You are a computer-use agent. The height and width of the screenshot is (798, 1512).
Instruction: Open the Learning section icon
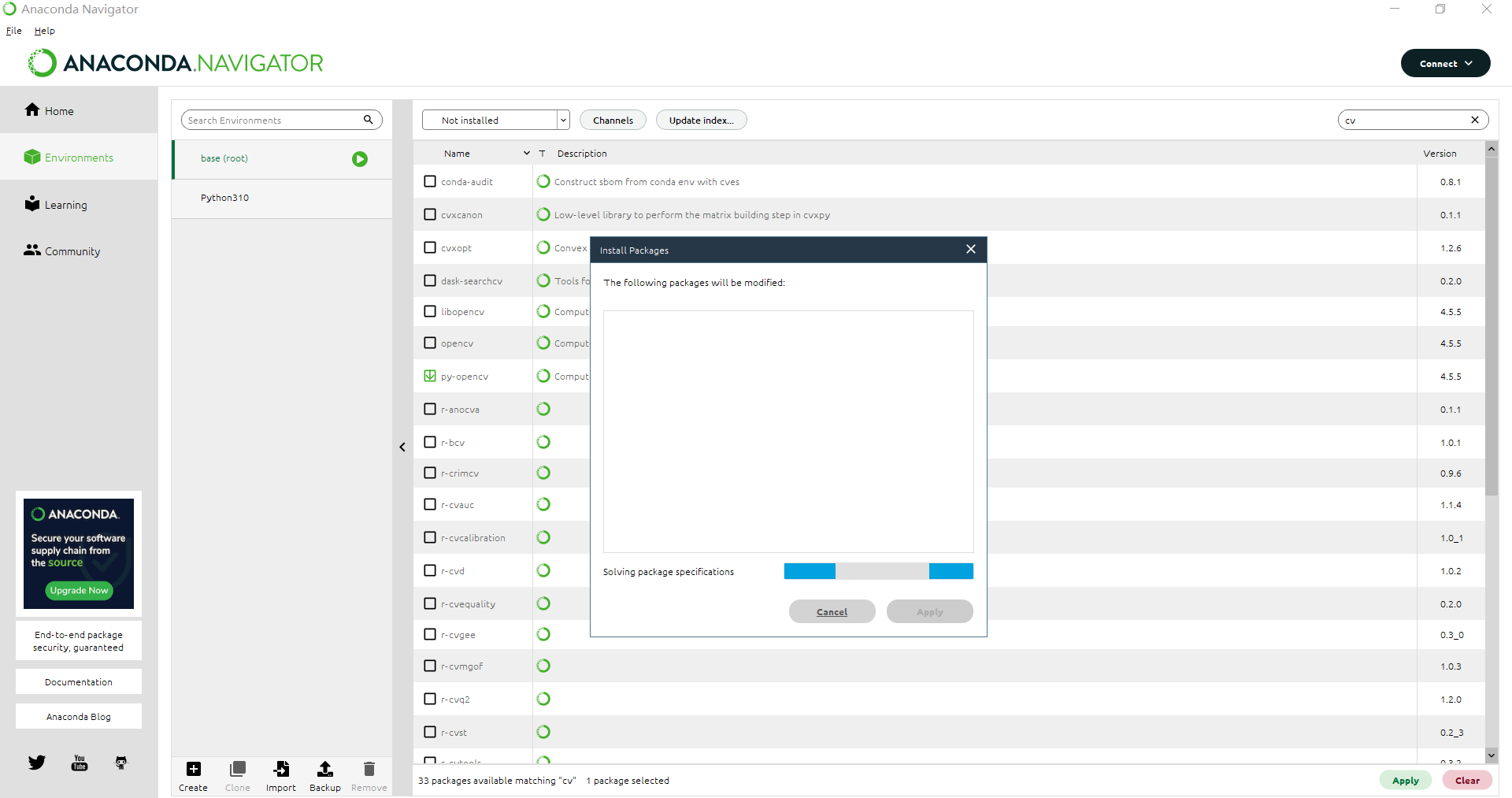[x=32, y=203]
